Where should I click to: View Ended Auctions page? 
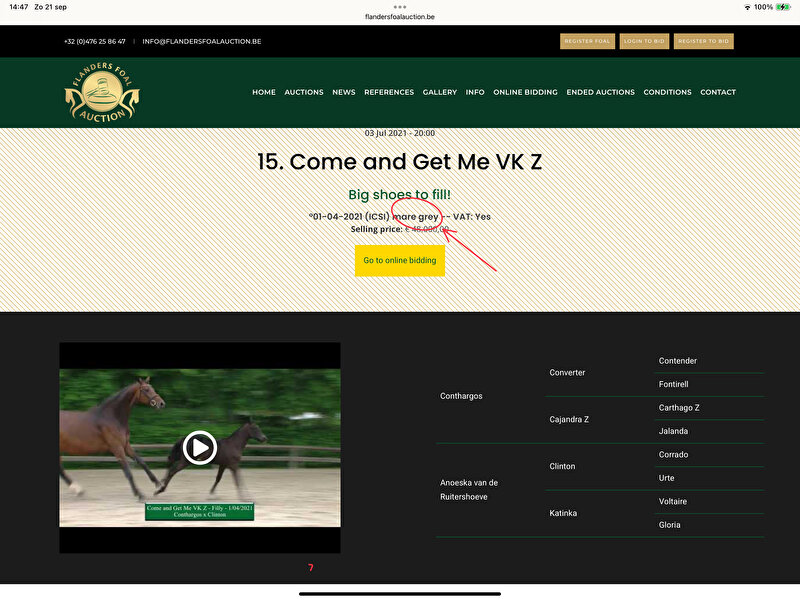pyautogui.click(x=600, y=92)
